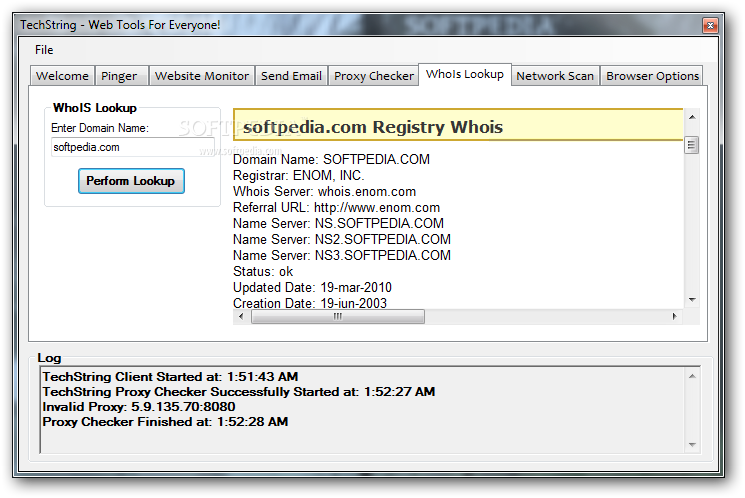Click the softpedia.com Registry Whois heading

click(373, 127)
